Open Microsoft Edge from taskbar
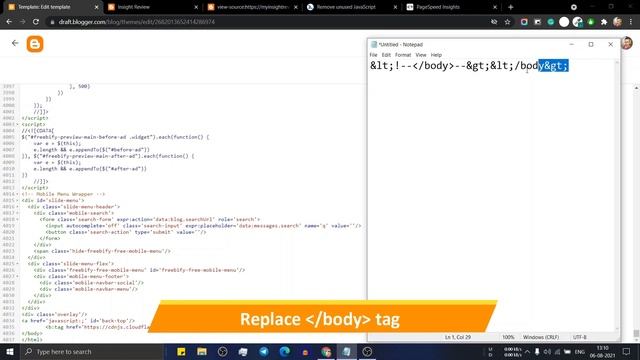The width and height of the screenshot is (640, 360). 284,351
